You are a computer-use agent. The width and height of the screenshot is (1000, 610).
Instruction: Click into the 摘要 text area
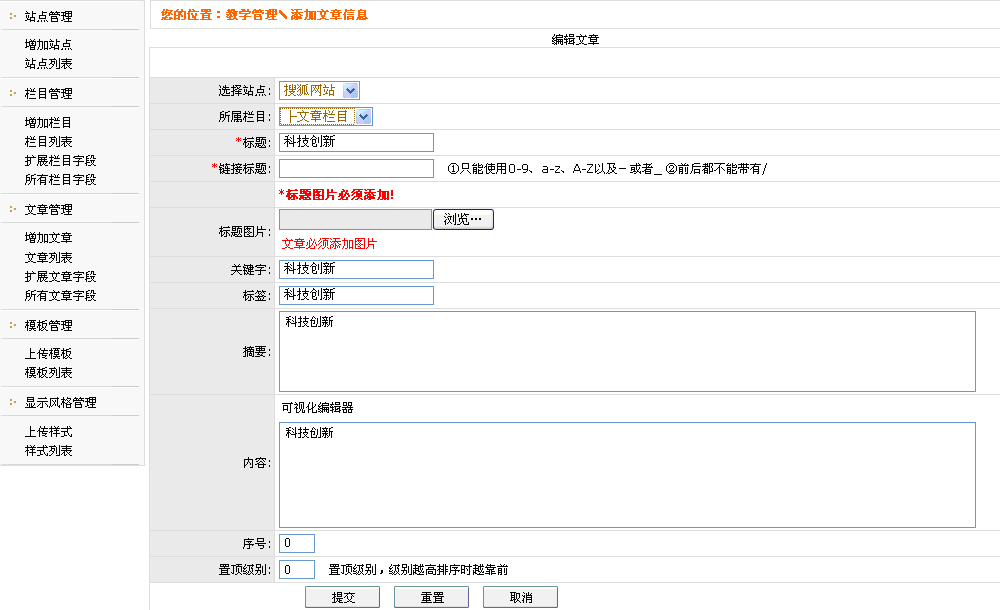coord(626,351)
